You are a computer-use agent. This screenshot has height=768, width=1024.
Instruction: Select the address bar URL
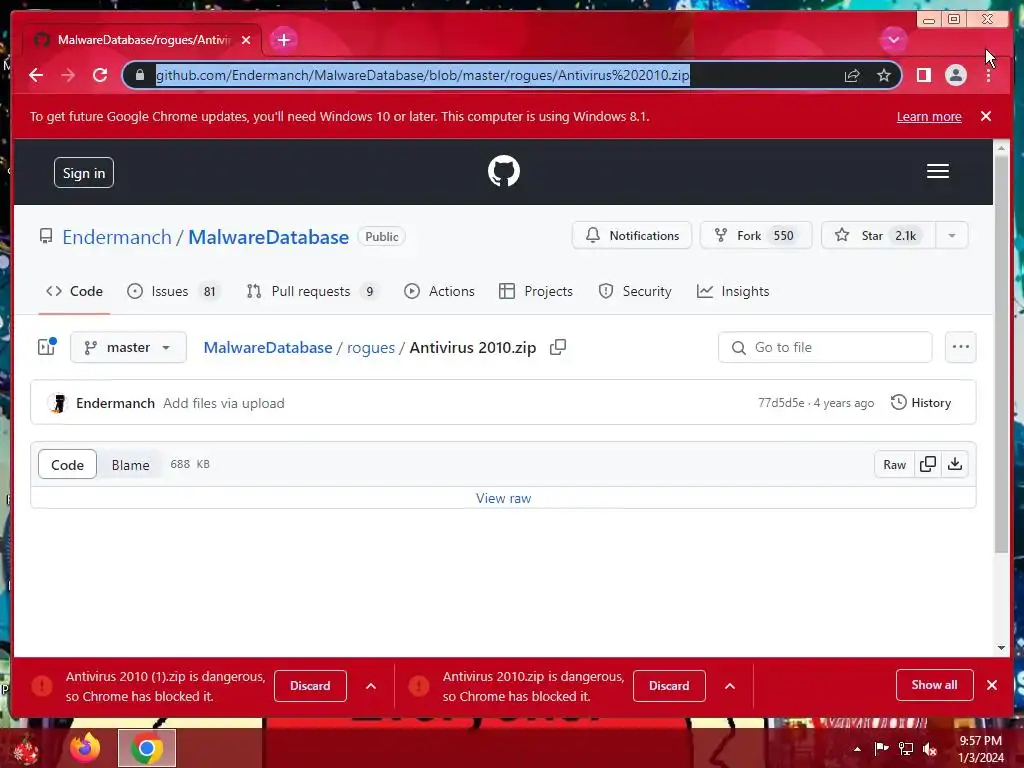click(x=423, y=75)
